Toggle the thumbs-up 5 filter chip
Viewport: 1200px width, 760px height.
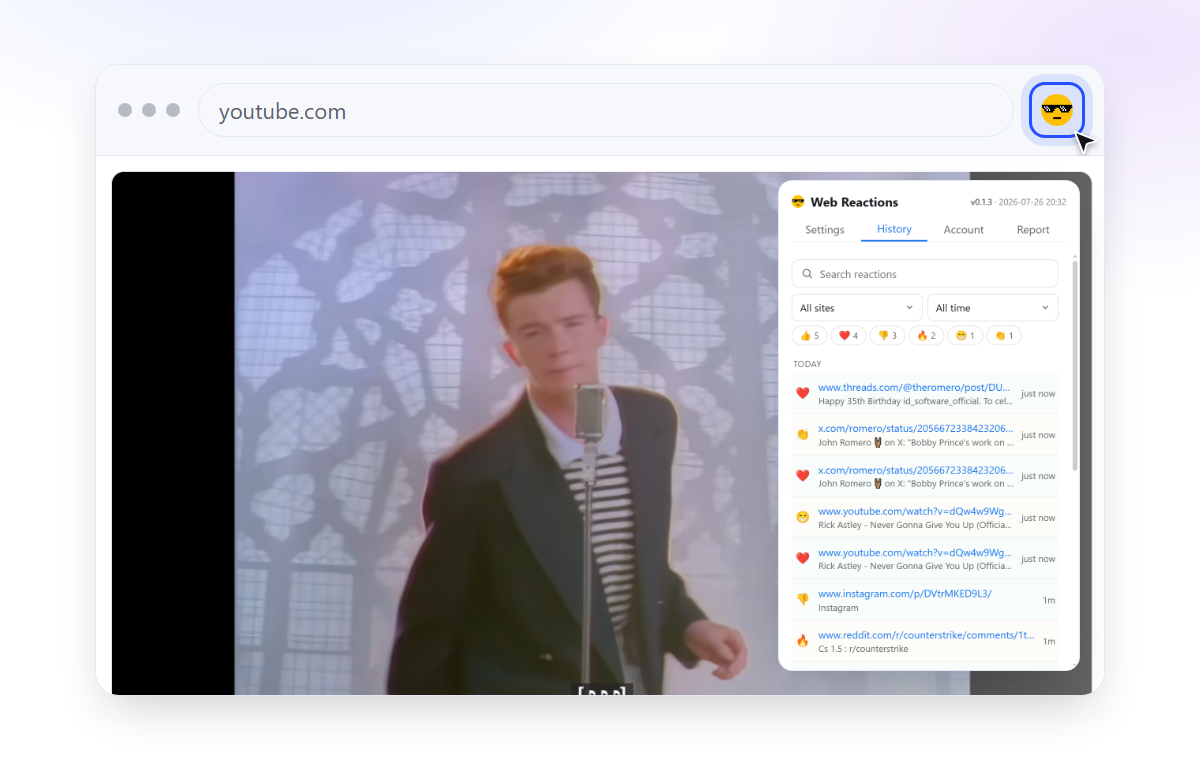click(810, 336)
